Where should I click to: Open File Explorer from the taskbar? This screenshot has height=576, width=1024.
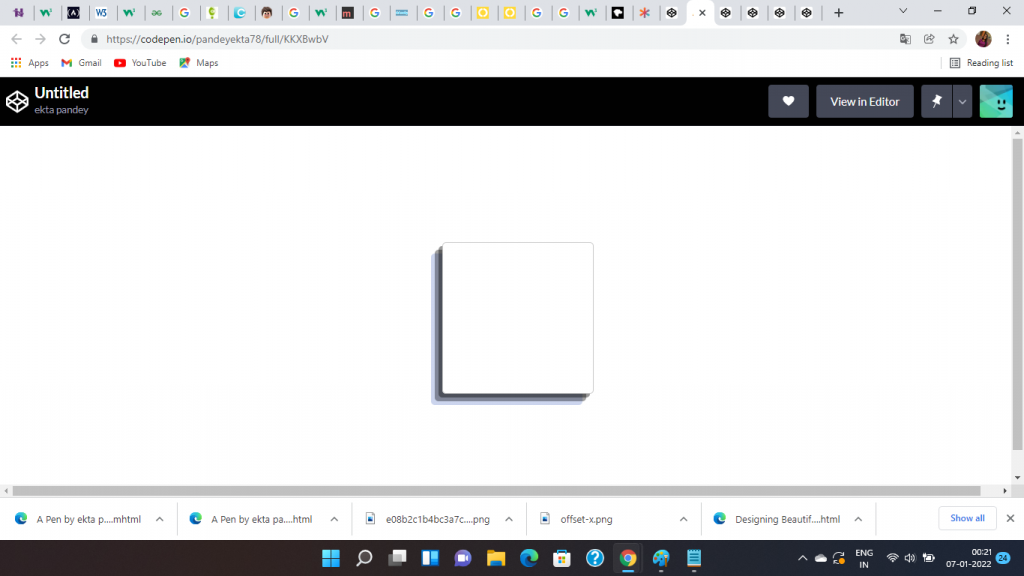tap(494, 558)
